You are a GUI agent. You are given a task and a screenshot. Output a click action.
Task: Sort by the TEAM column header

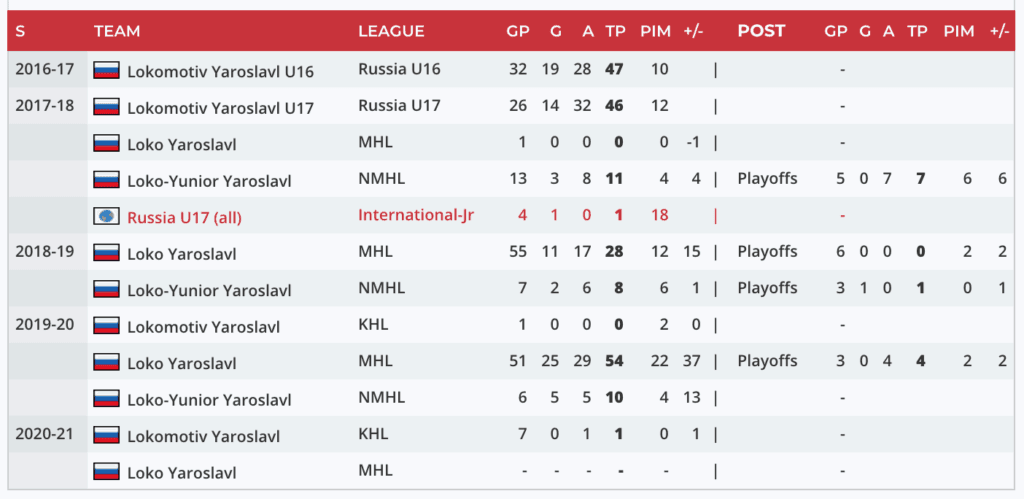coord(116,31)
